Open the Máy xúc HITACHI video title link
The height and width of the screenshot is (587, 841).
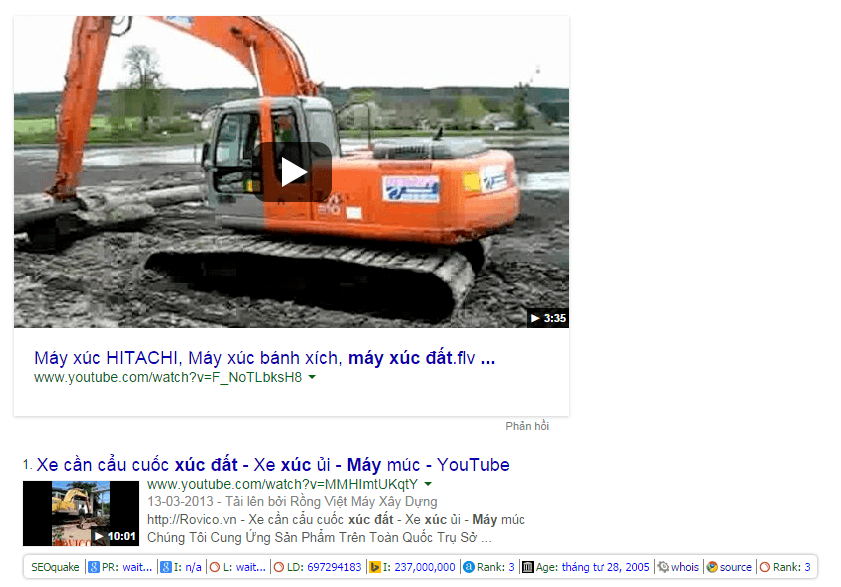264,358
